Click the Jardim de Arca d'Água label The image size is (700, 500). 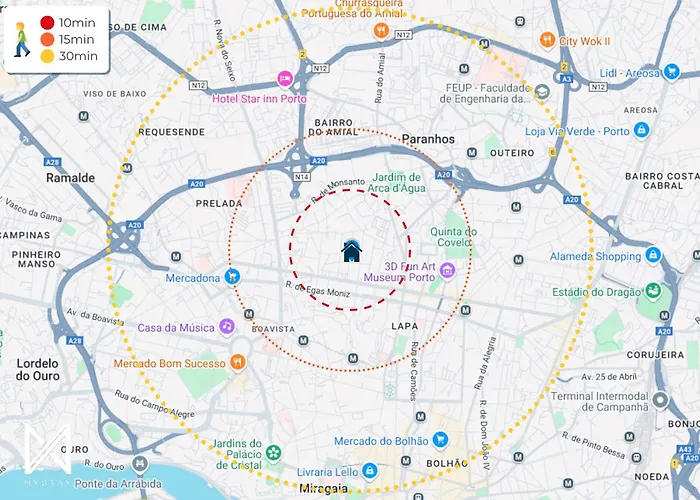tap(396, 183)
